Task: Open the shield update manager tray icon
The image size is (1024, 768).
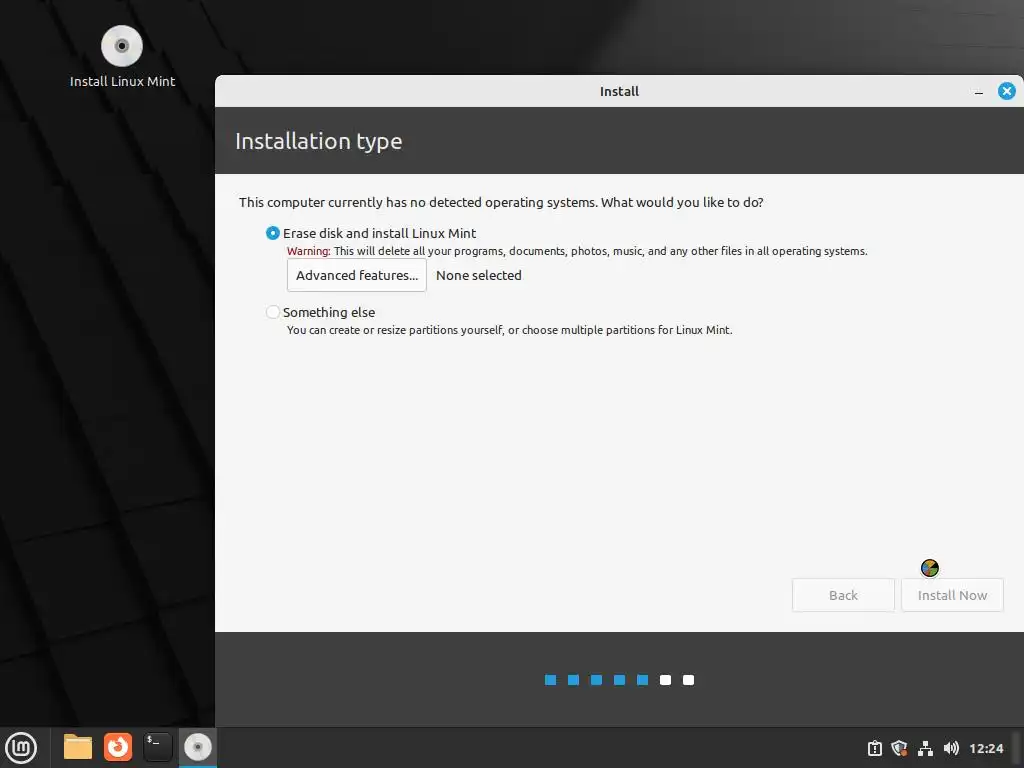Action: tap(899, 748)
